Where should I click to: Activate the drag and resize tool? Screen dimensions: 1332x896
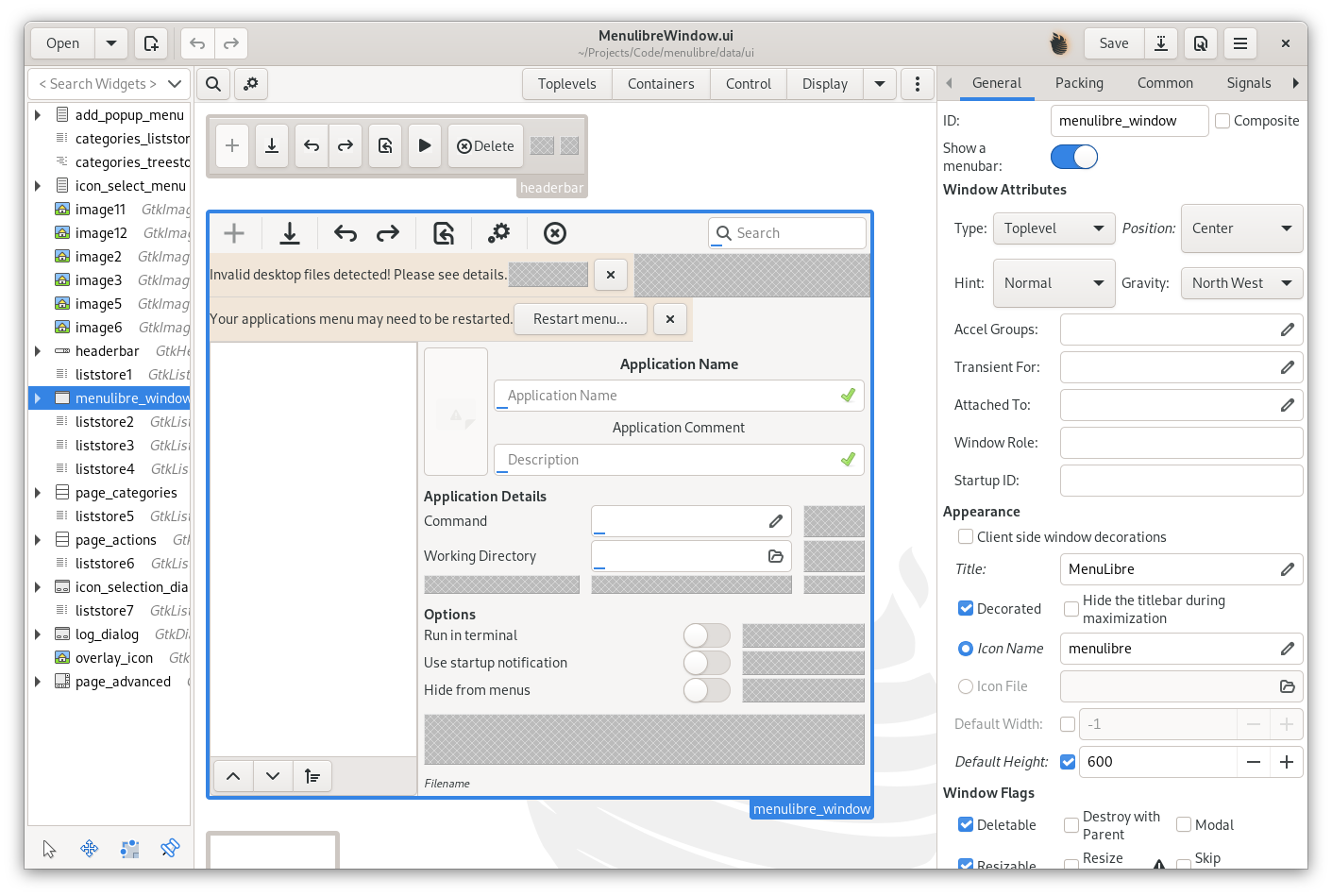pos(89,848)
